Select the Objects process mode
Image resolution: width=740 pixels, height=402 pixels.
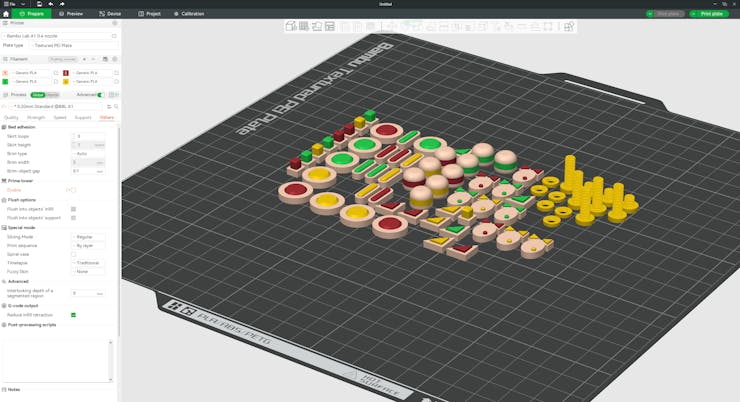(x=52, y=95)
